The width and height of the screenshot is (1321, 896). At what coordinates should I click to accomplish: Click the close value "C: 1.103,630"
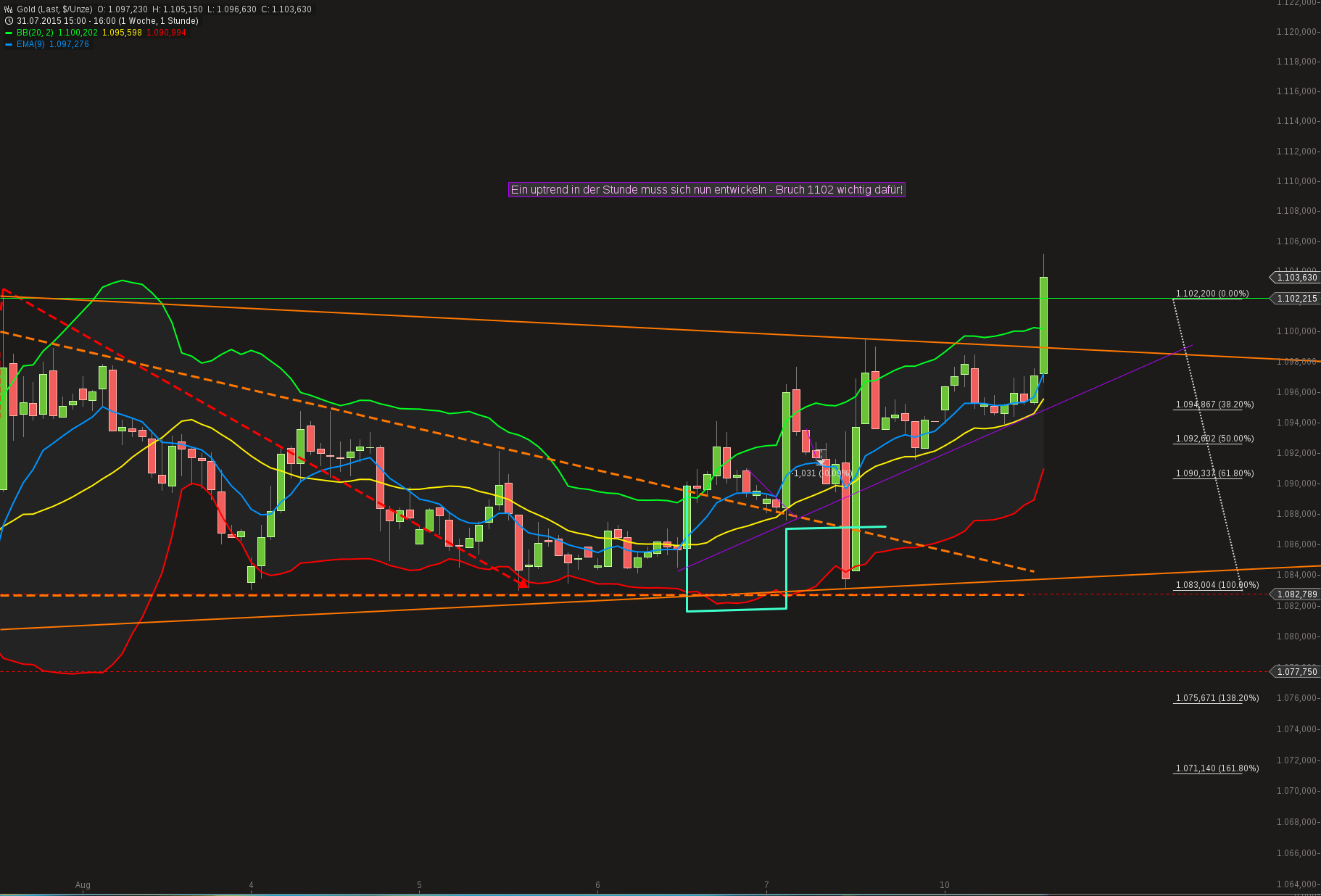click(x=286, y=9)
